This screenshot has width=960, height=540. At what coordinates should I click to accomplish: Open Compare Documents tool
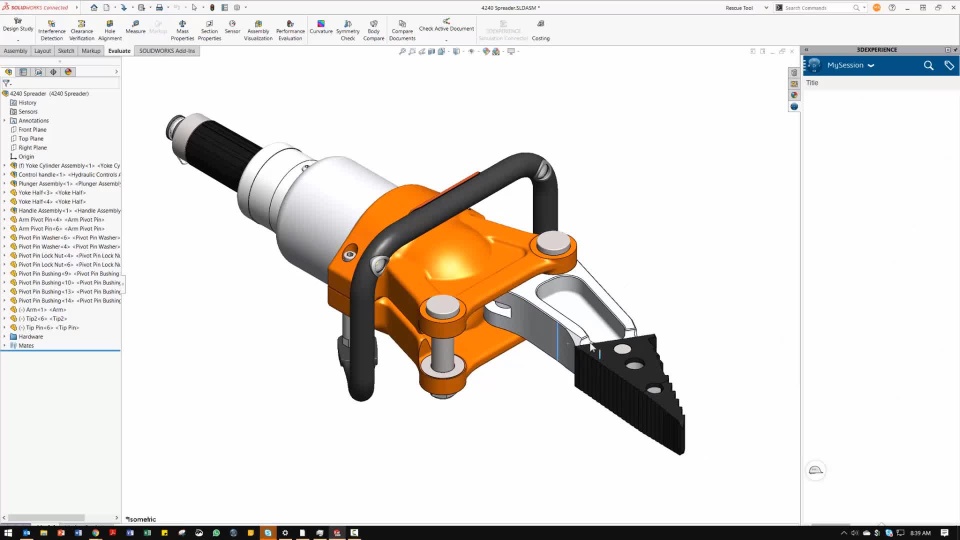[402, 31]
